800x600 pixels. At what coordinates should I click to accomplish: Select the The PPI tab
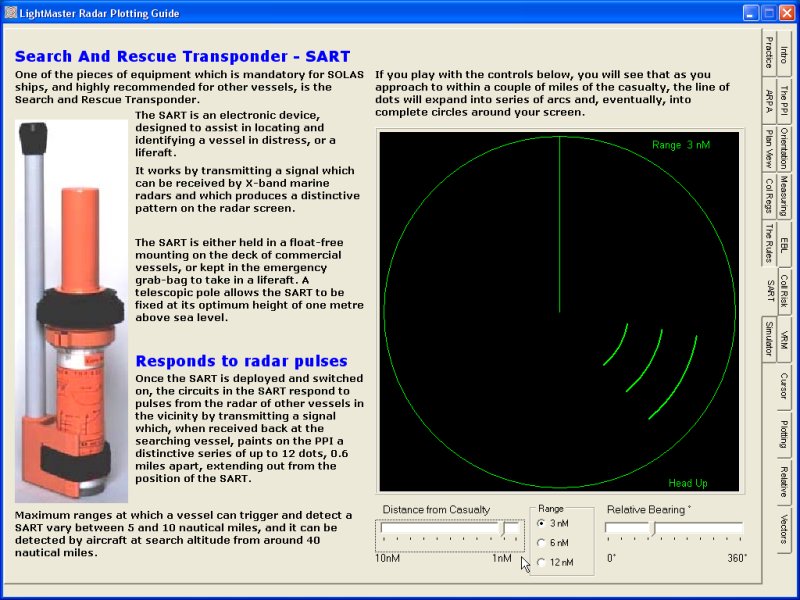pos(786,100)
